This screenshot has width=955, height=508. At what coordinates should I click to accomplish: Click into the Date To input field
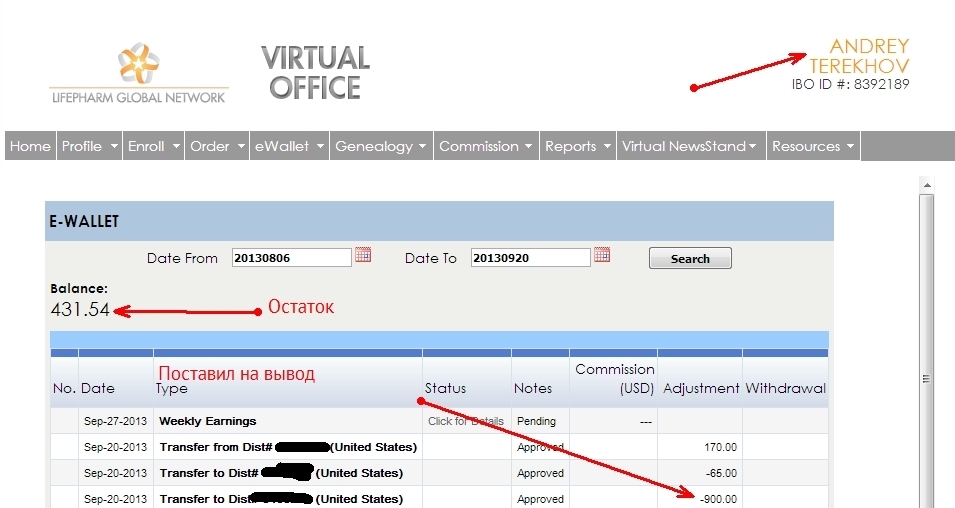[x=530, y=258]
